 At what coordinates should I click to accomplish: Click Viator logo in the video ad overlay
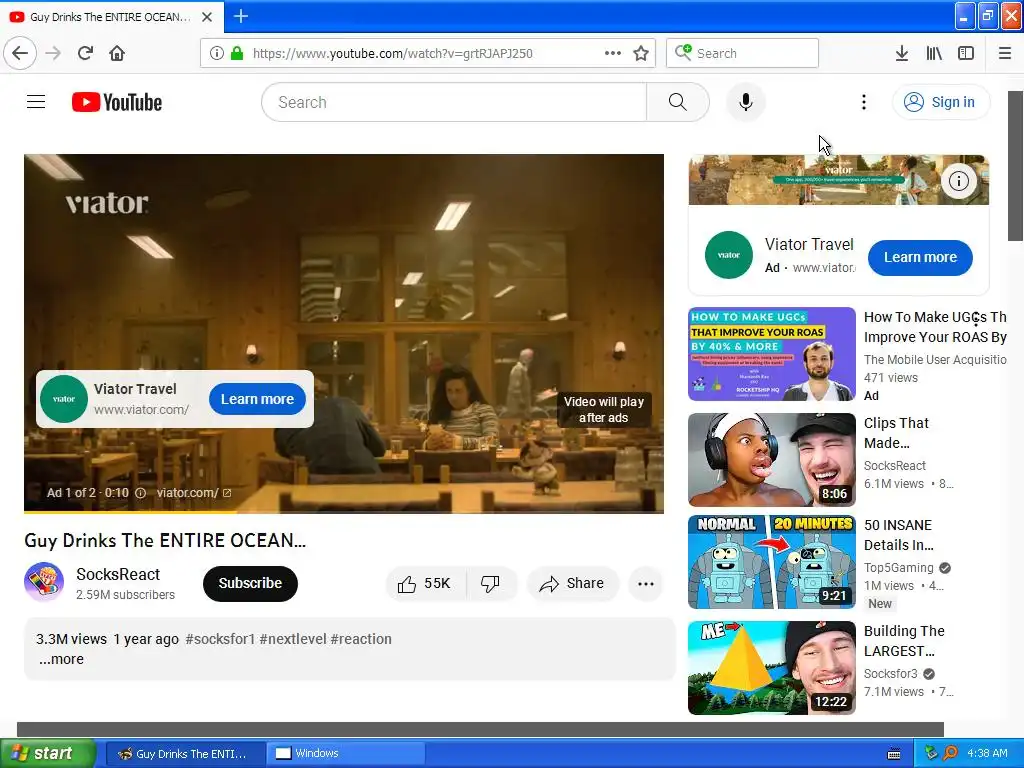tap(64, 399)
